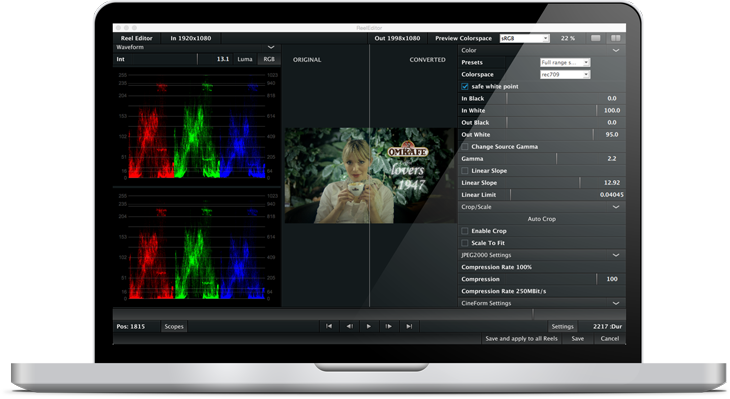Screen dimensions: 730x399
Task: Collapse the Waveform panel chevron
Action: click(x=271, y=47)
